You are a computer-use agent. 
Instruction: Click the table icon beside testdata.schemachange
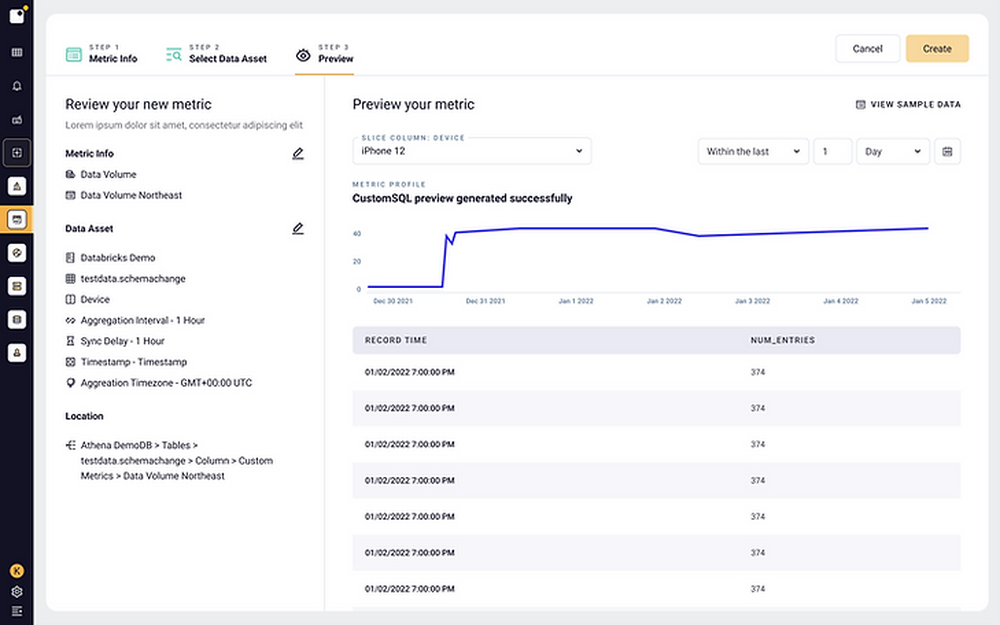pos(70,279)
